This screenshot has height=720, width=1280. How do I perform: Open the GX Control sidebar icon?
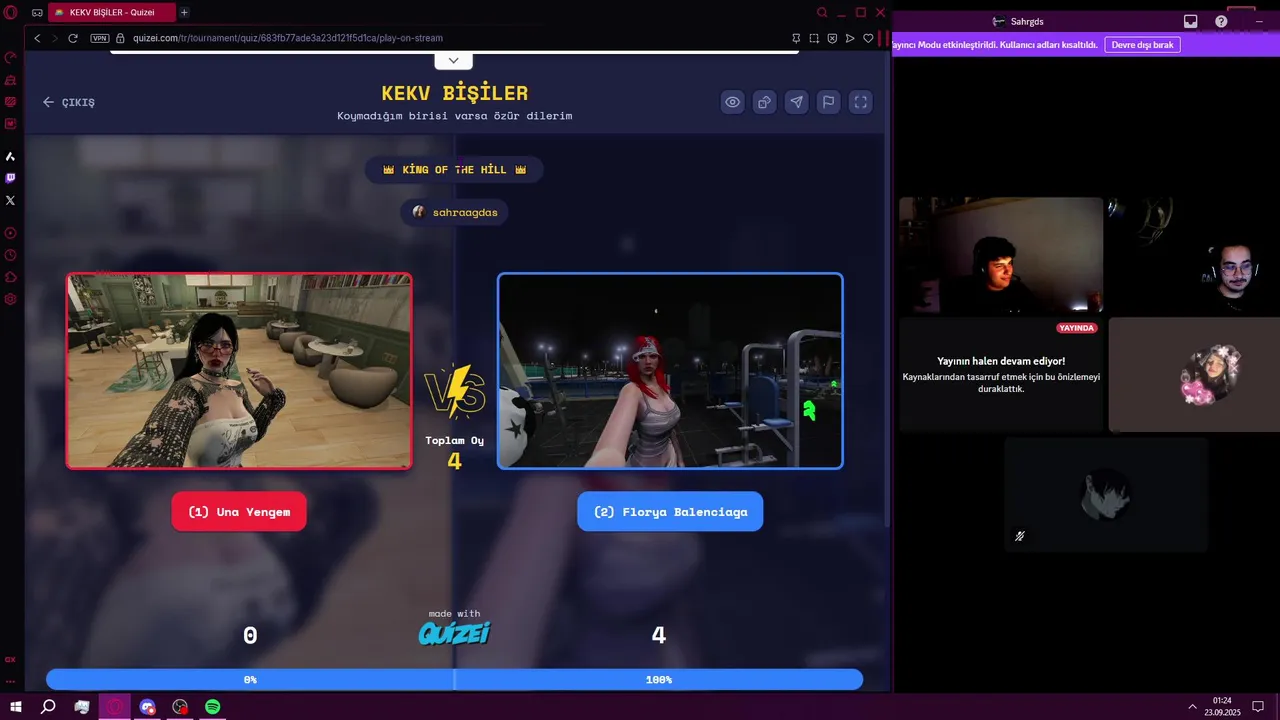[x=10, y=57]
